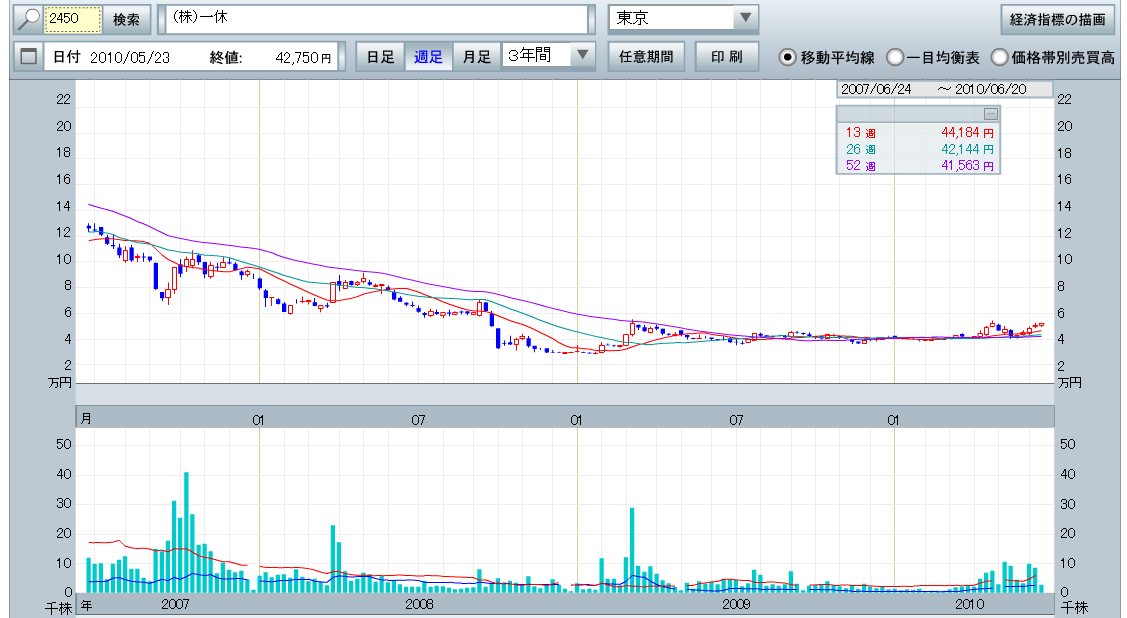This screenshot has height=618, width=1127.
Task: Click the stock code input field 2450
Action: point(74,19)
